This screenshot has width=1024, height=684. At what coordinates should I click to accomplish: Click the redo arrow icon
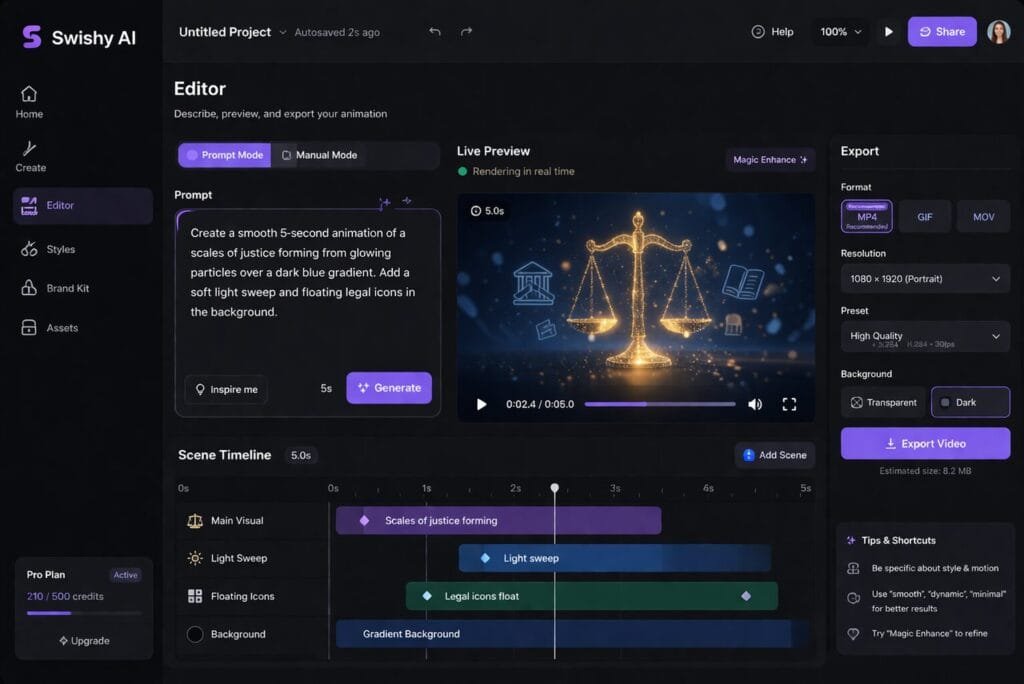(466, 31)
